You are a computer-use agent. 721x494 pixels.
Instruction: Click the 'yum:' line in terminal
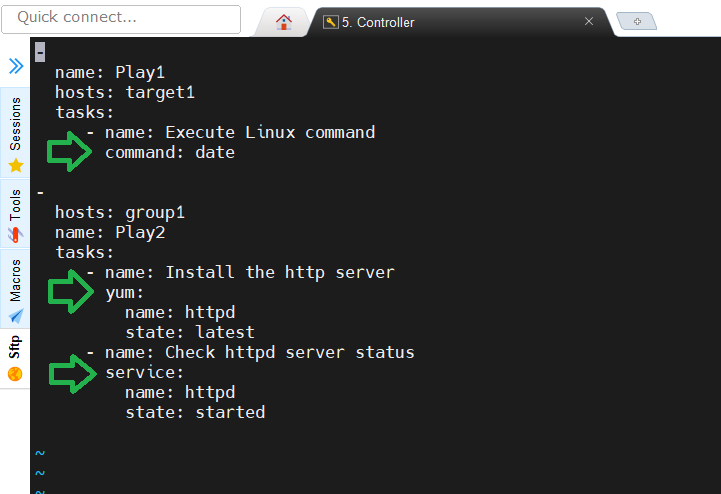coord(125,293)
